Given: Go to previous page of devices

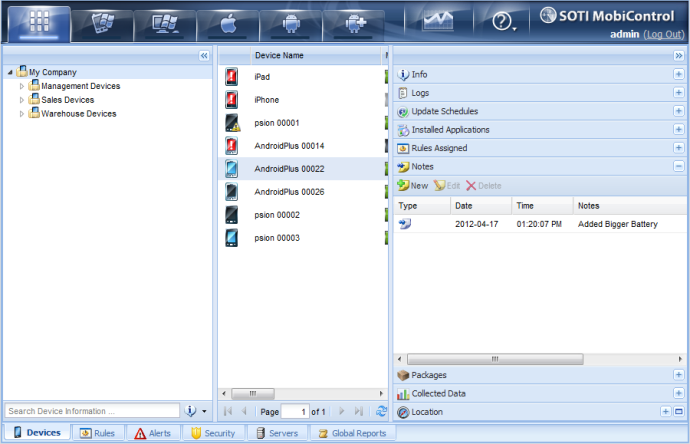Looking at the screenshot, I should [x=244, y=411].
